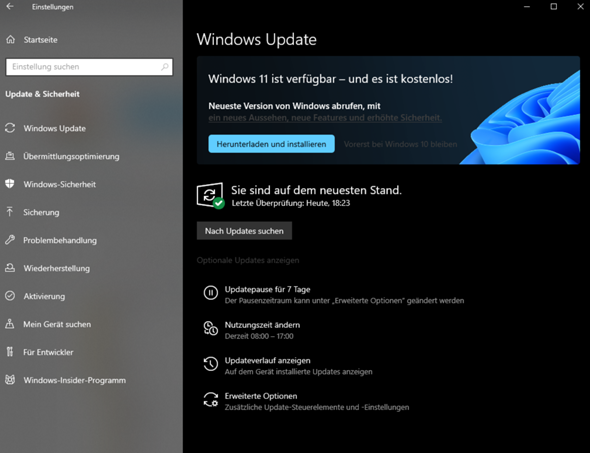Click the Problembehandlung wrench icon
Screen dimensions: 590x453
click(10, 240)
